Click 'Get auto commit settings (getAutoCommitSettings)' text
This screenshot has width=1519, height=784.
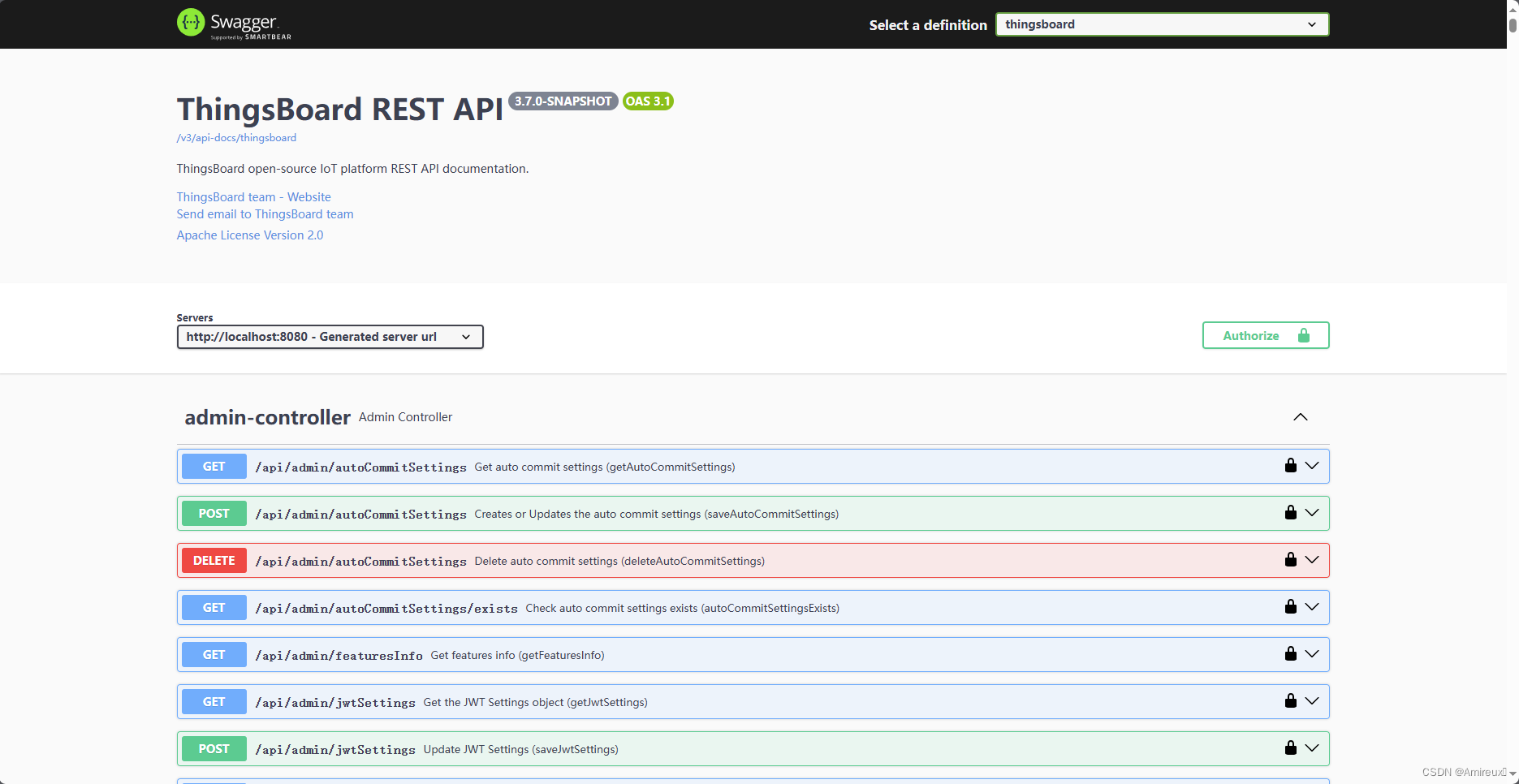(605, 467)
